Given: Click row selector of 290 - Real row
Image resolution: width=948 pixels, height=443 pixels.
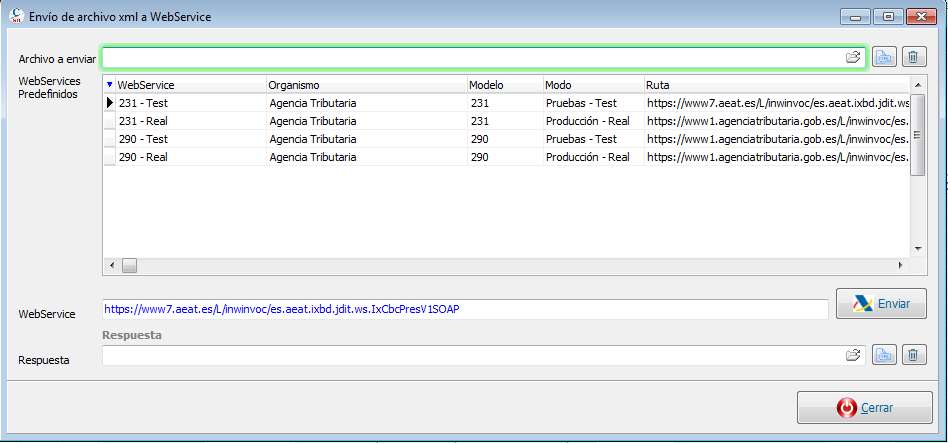Looking at the screenshot, I should (x=109, y=157).
